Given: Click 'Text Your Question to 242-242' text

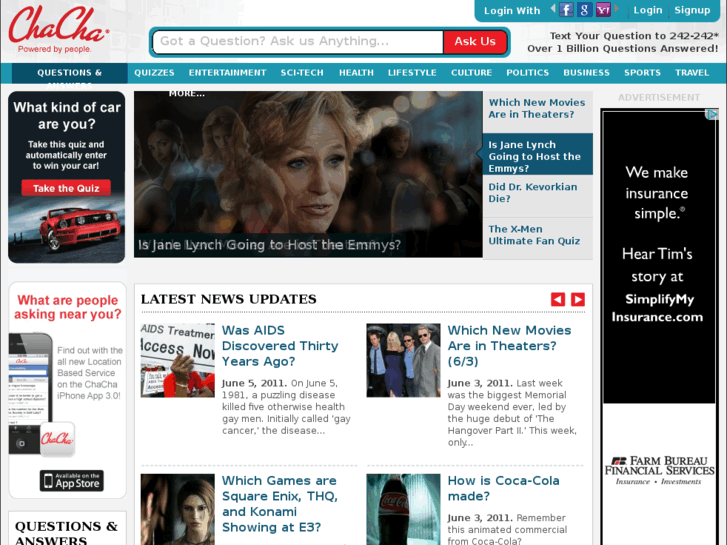Looking at the screenshot, I should click(x=634, y=36).
